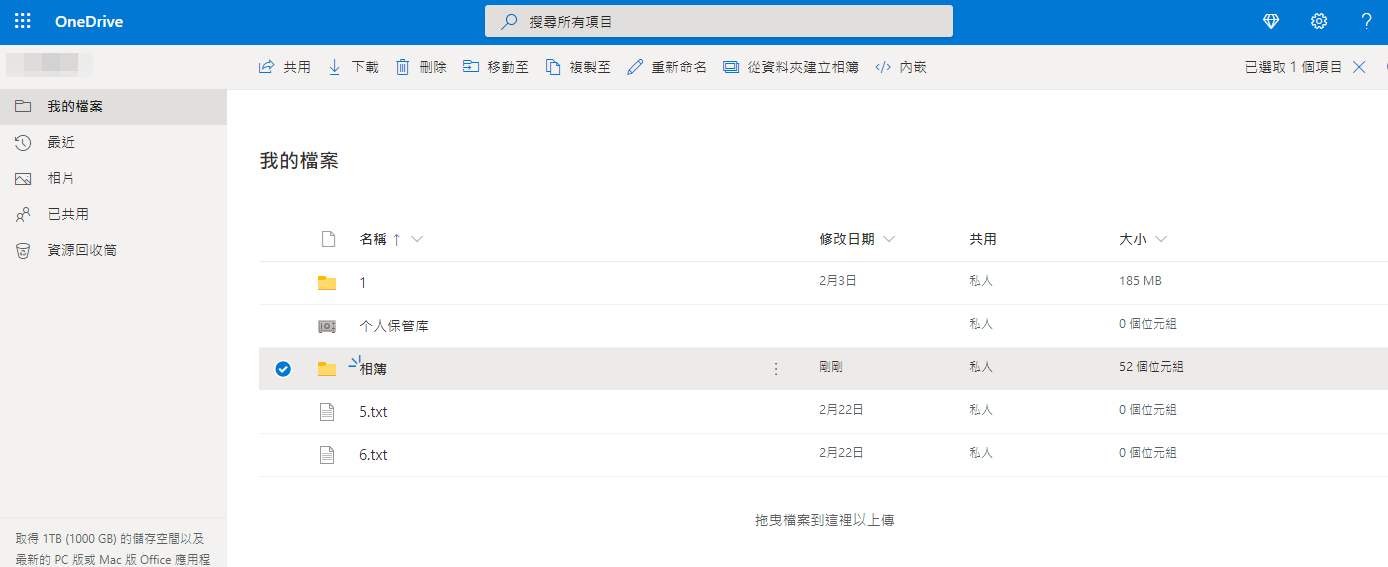Open the more actions dots for 相簿
This screenshot has height=567, width=1388.
pyautogui.click(x=776, y=369)
